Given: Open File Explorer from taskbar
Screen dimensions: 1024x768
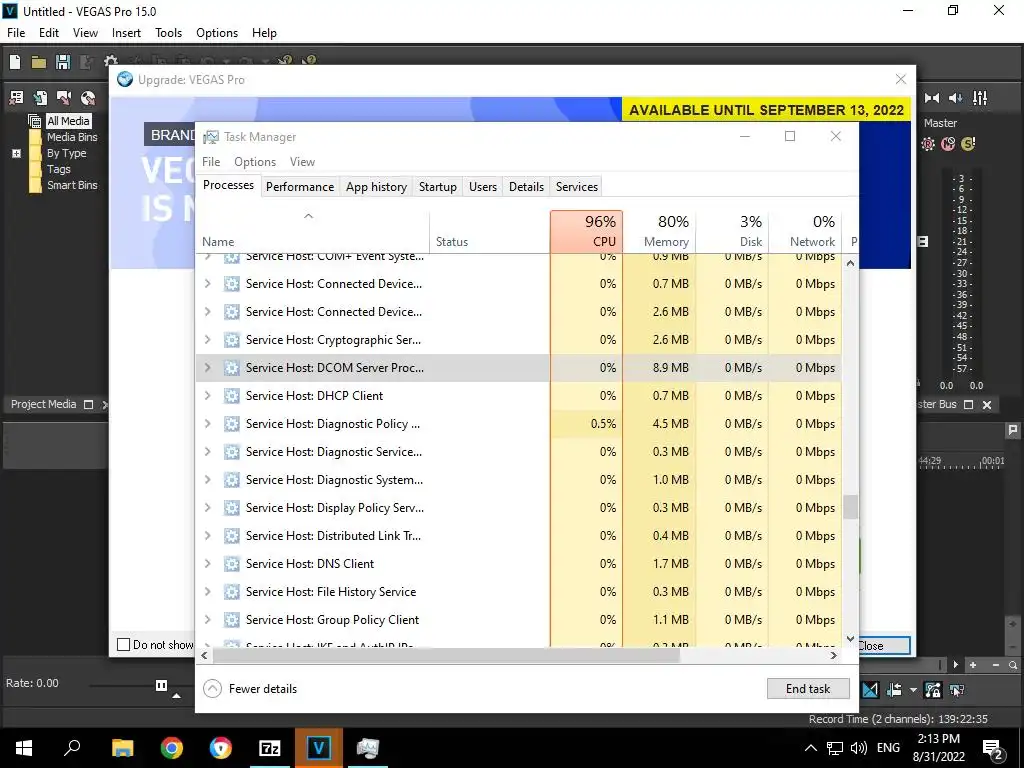Looking at the screenshot, I should pyautogui.click(x=122, y=748).
